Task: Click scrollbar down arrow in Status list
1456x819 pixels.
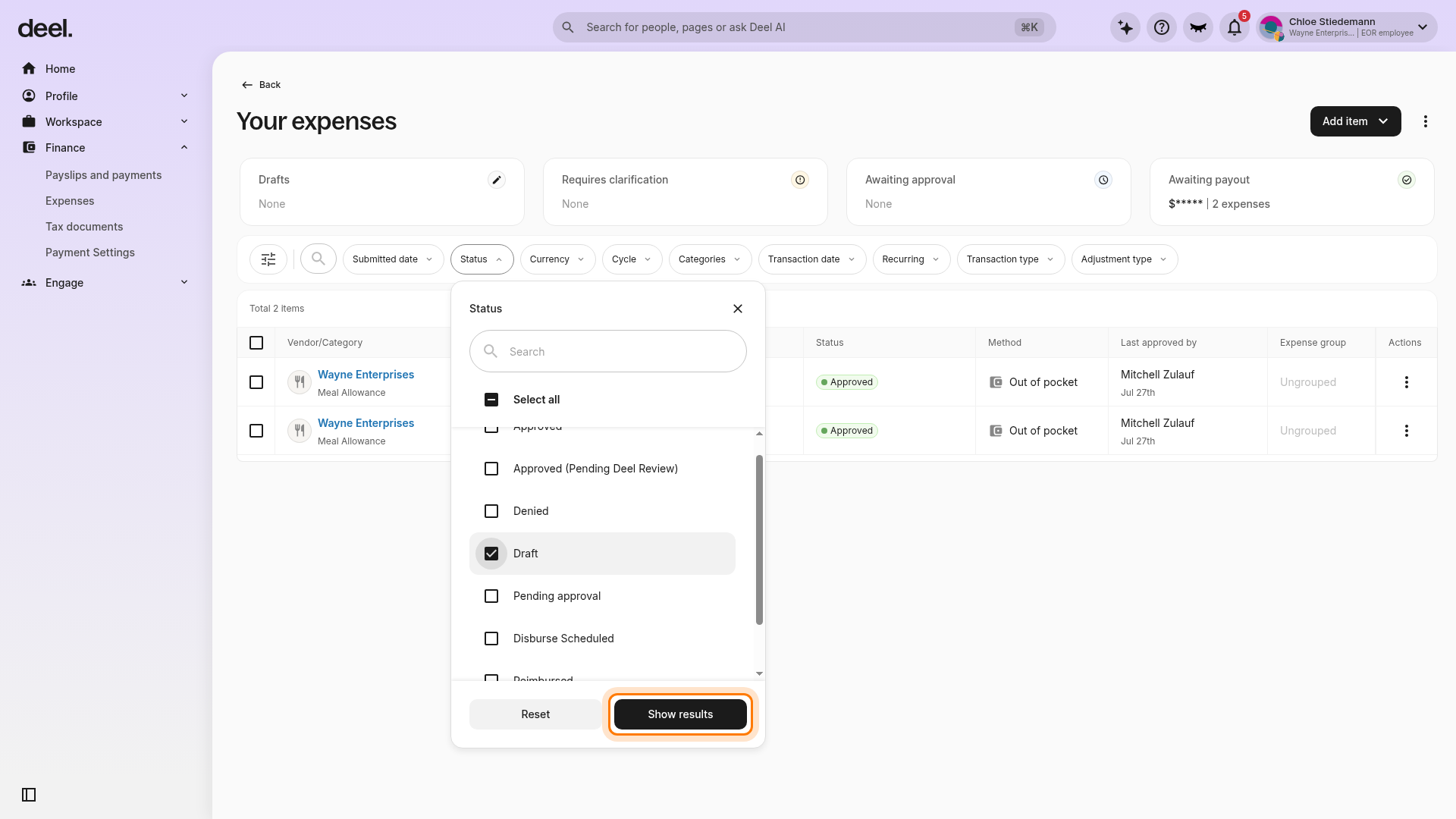Action: tap(759, 673)
